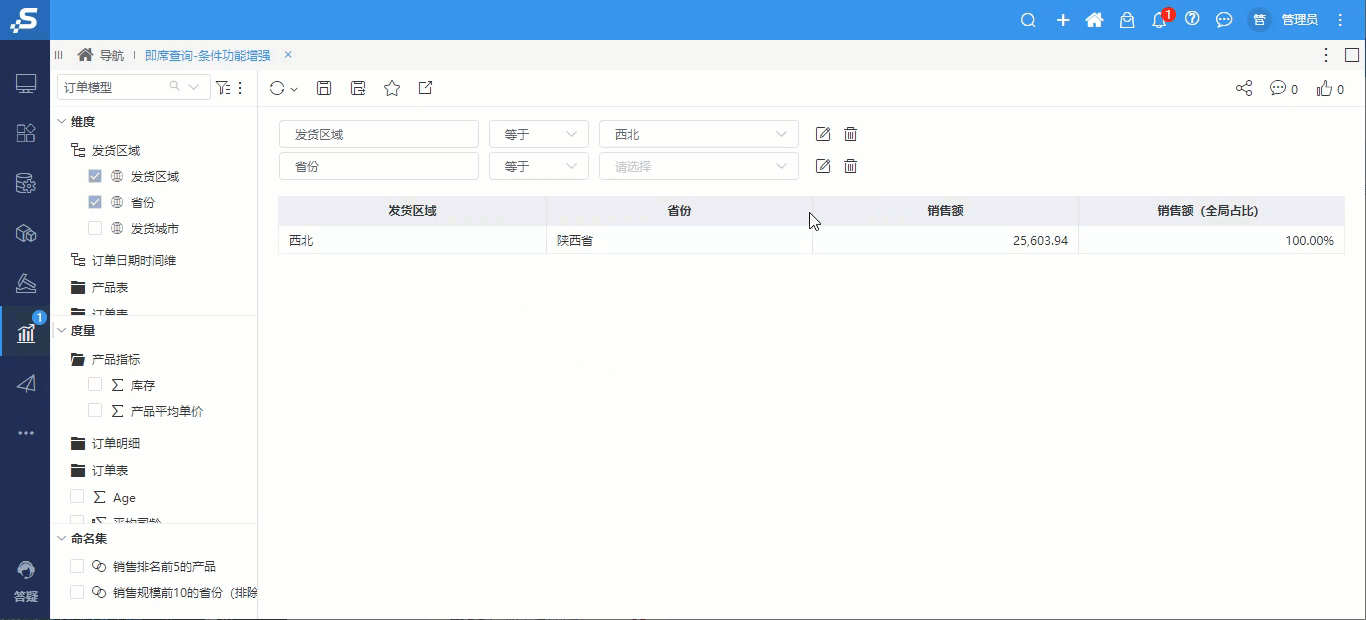This screenshot has height=620, width=1366.
Task: Check the 库存 measure checkbox
Action: click(x=95, y=384)
